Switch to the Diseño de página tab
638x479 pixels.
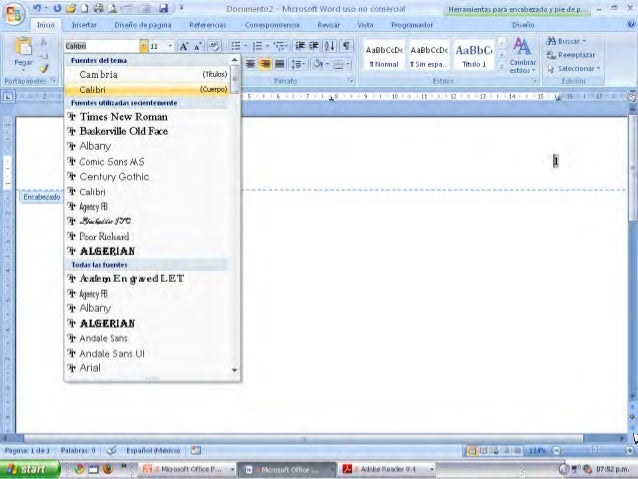click(143, 25)
